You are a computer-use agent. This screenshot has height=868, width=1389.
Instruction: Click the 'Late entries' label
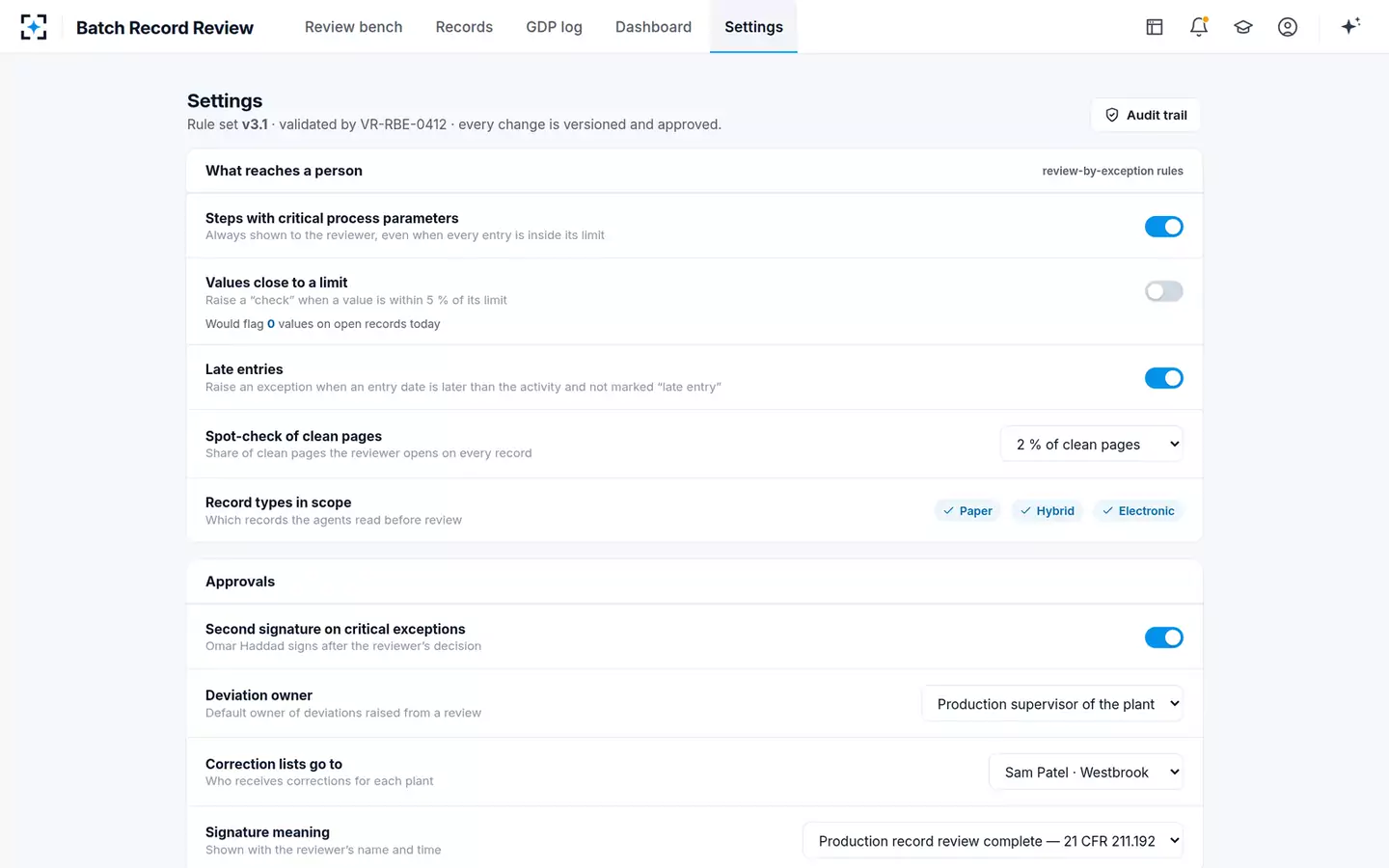244,369
